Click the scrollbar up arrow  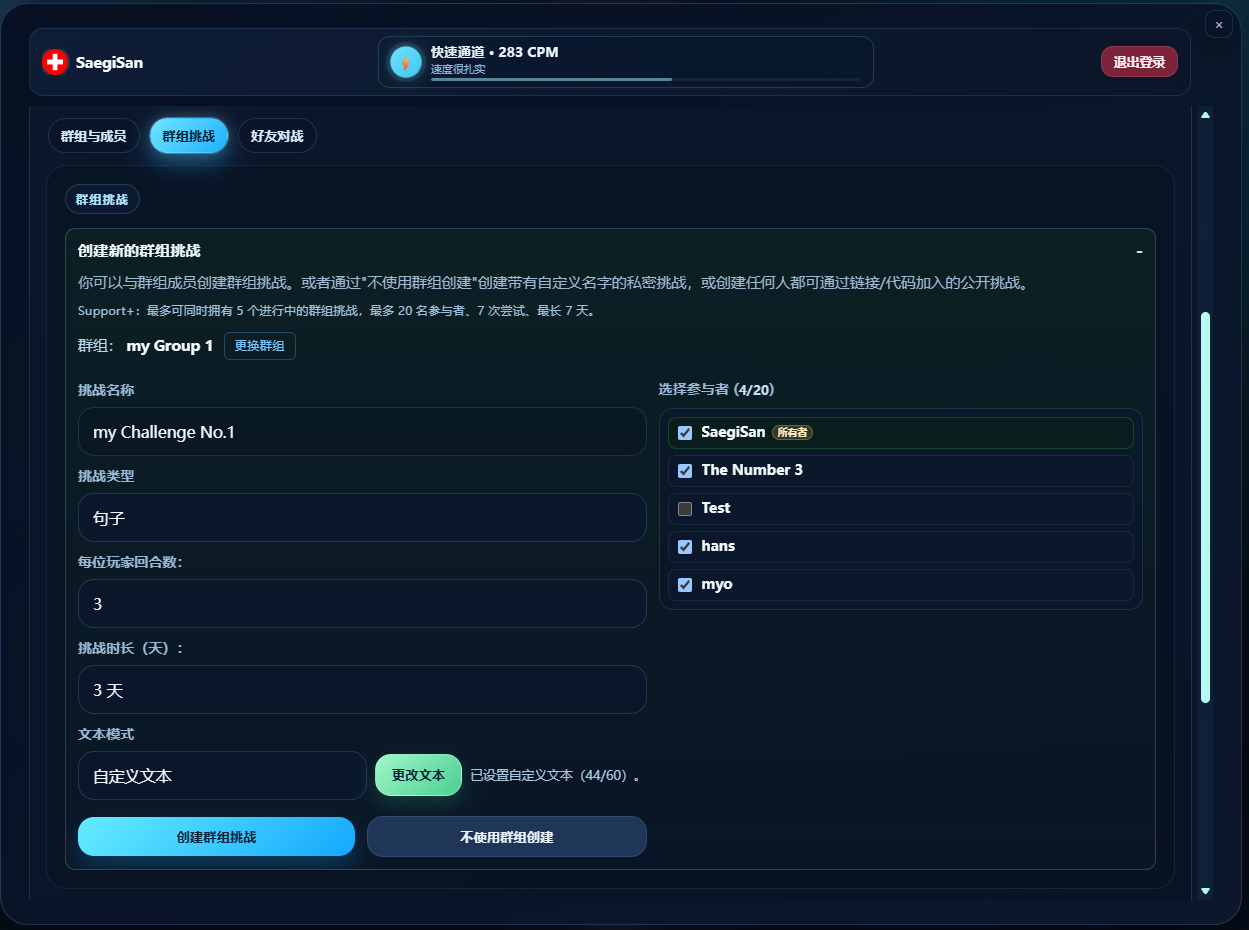point(1205,115)
